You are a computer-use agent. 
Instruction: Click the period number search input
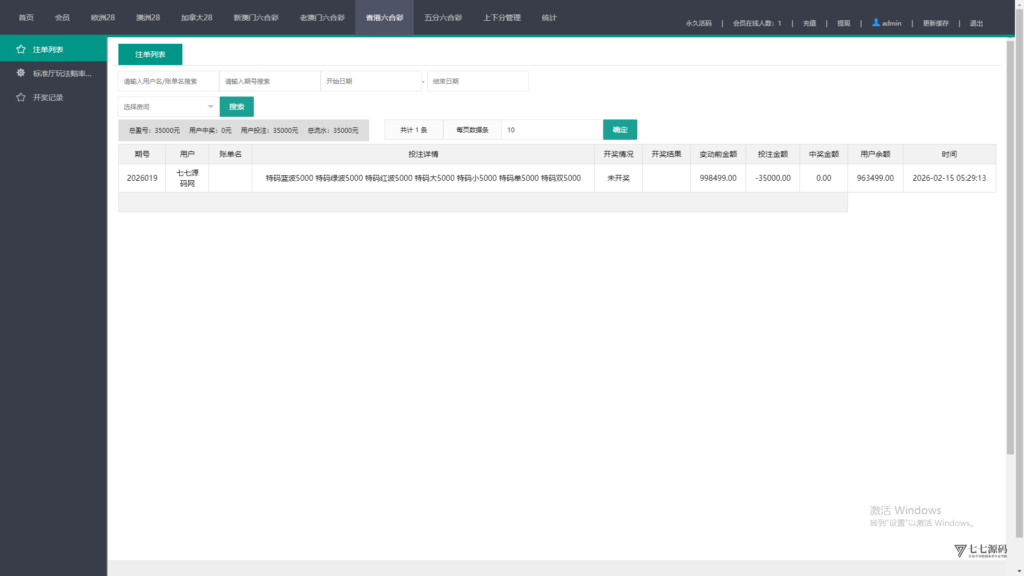(269, 81)
